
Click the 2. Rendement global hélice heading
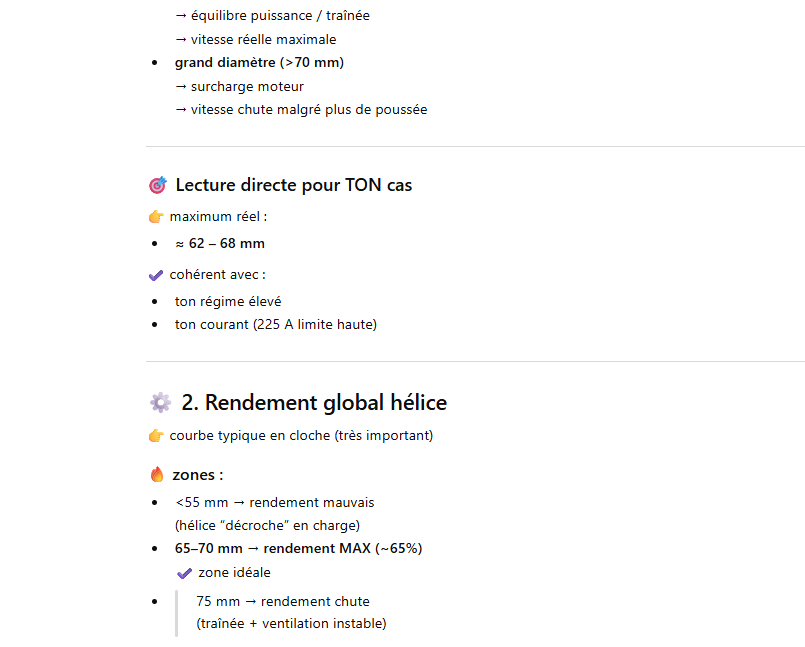point(314,403)
